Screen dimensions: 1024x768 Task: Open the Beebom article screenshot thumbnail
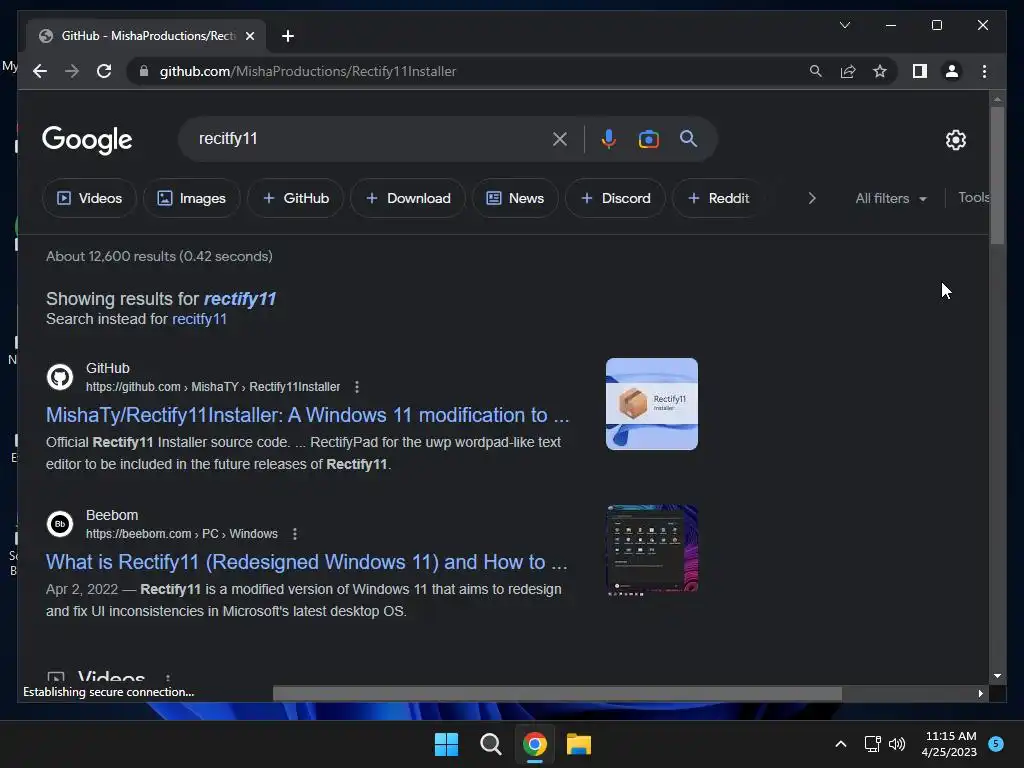click(x=652, y=550)
